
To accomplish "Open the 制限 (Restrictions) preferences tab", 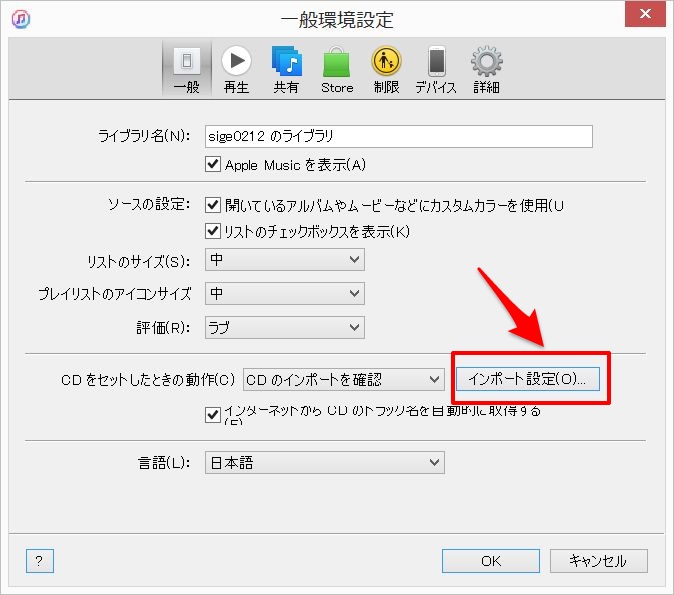I will click(386, 69).
